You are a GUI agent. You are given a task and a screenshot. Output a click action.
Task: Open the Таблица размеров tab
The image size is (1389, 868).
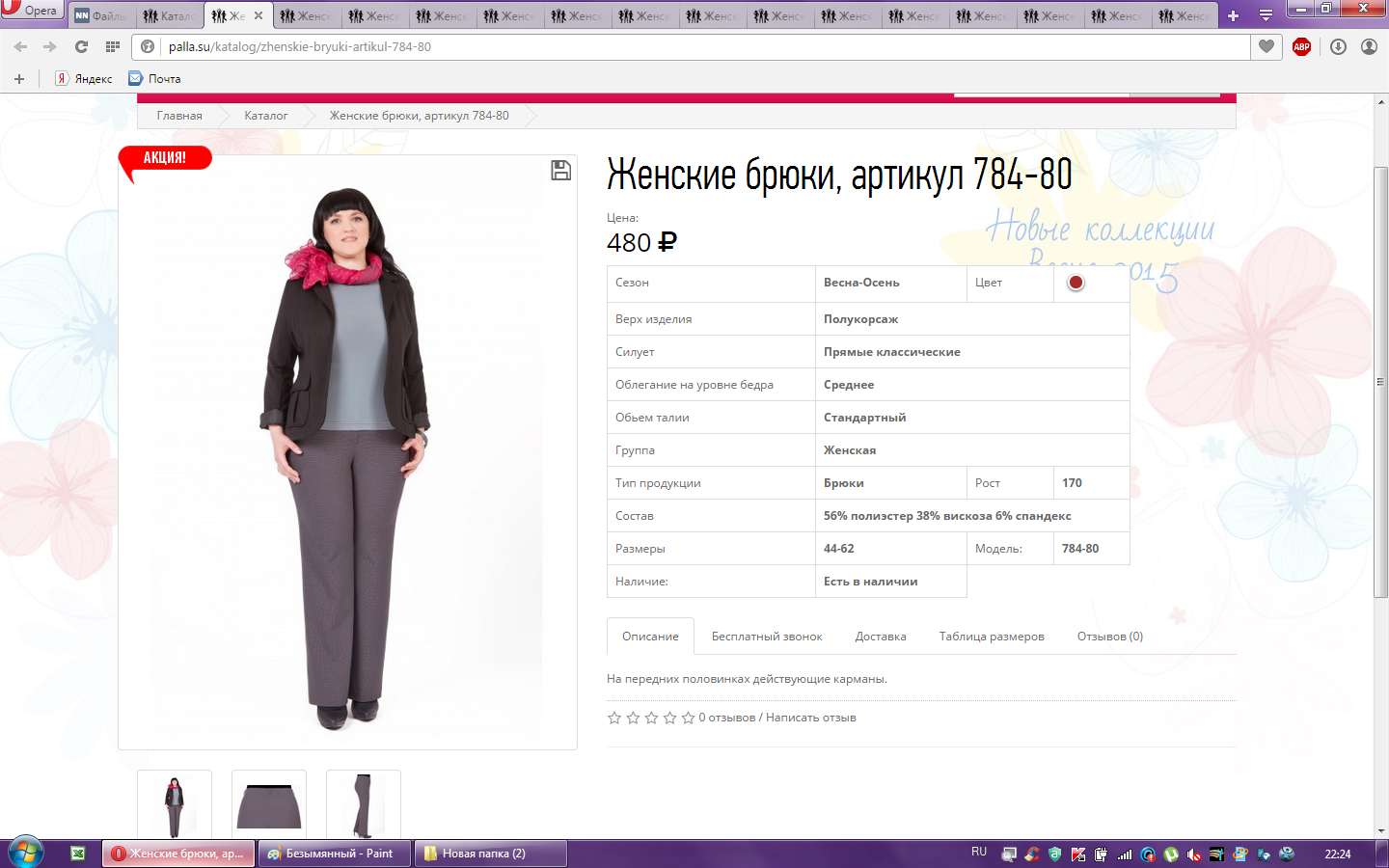point(992,637)
